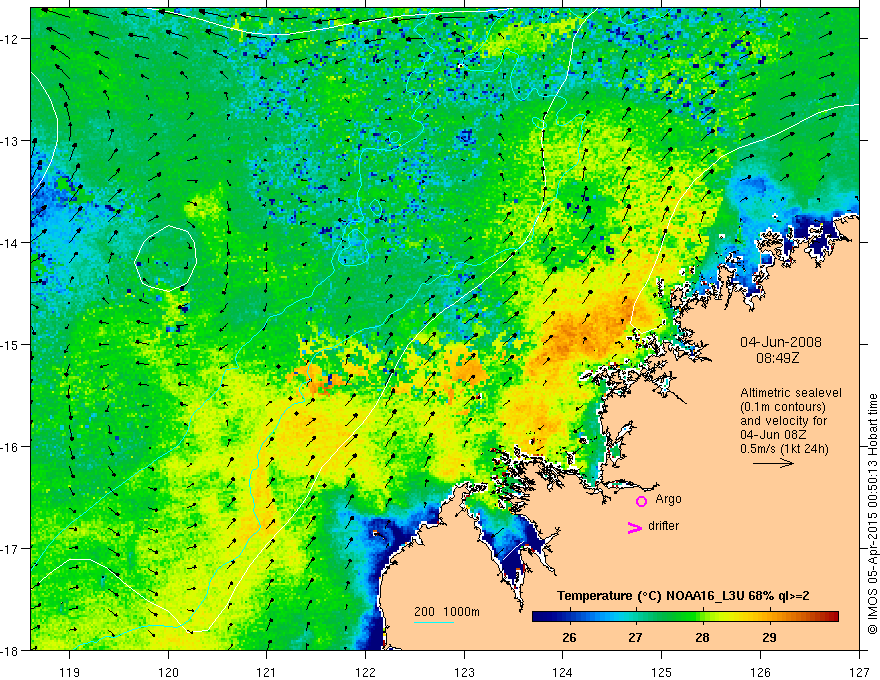This screenshot has height=680, width=880.
Task: Click the '-17' latitude axis label
Action: pos(11,548)
